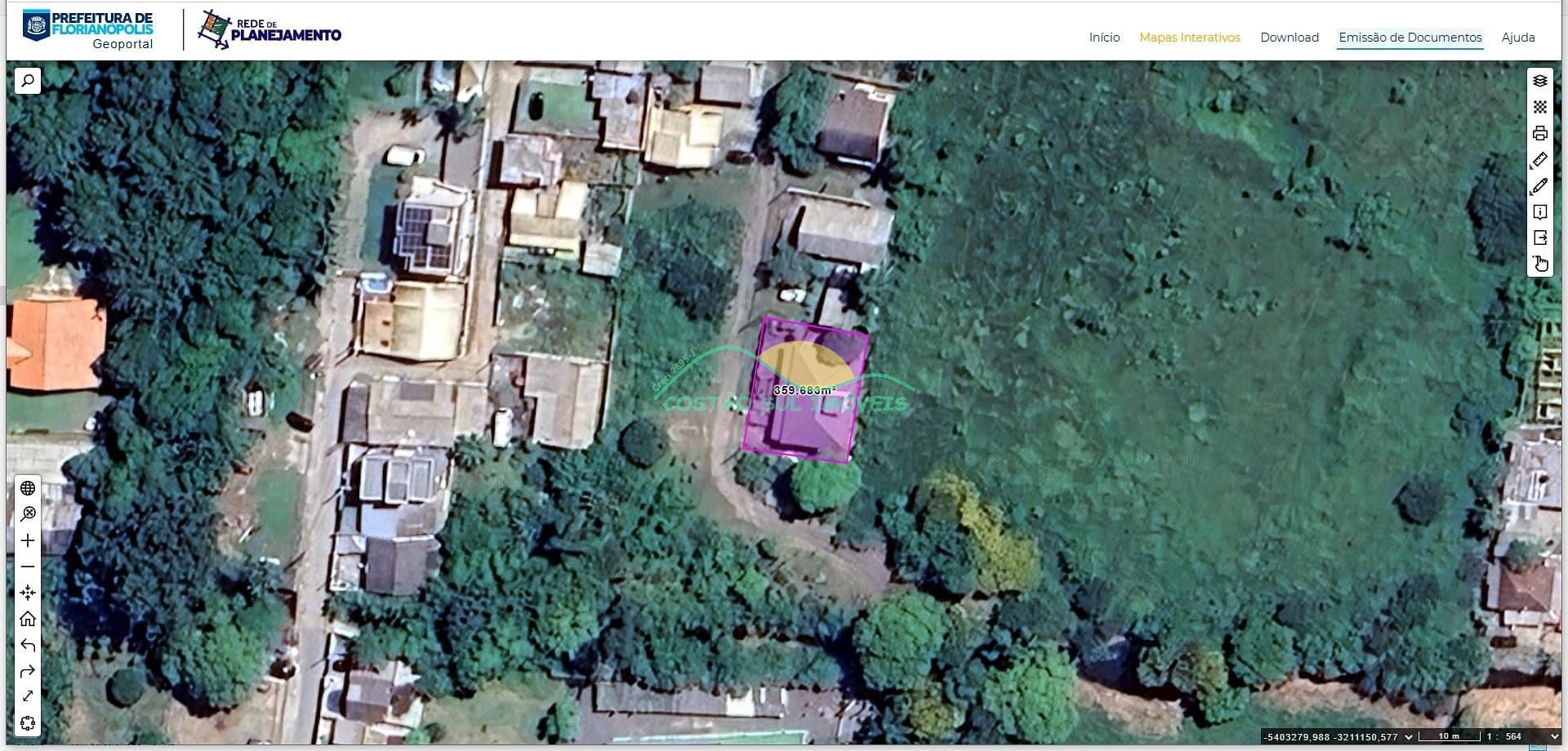Click the Download link
This screenshot has height=751, width=1568.
(x=1289, y=38)
